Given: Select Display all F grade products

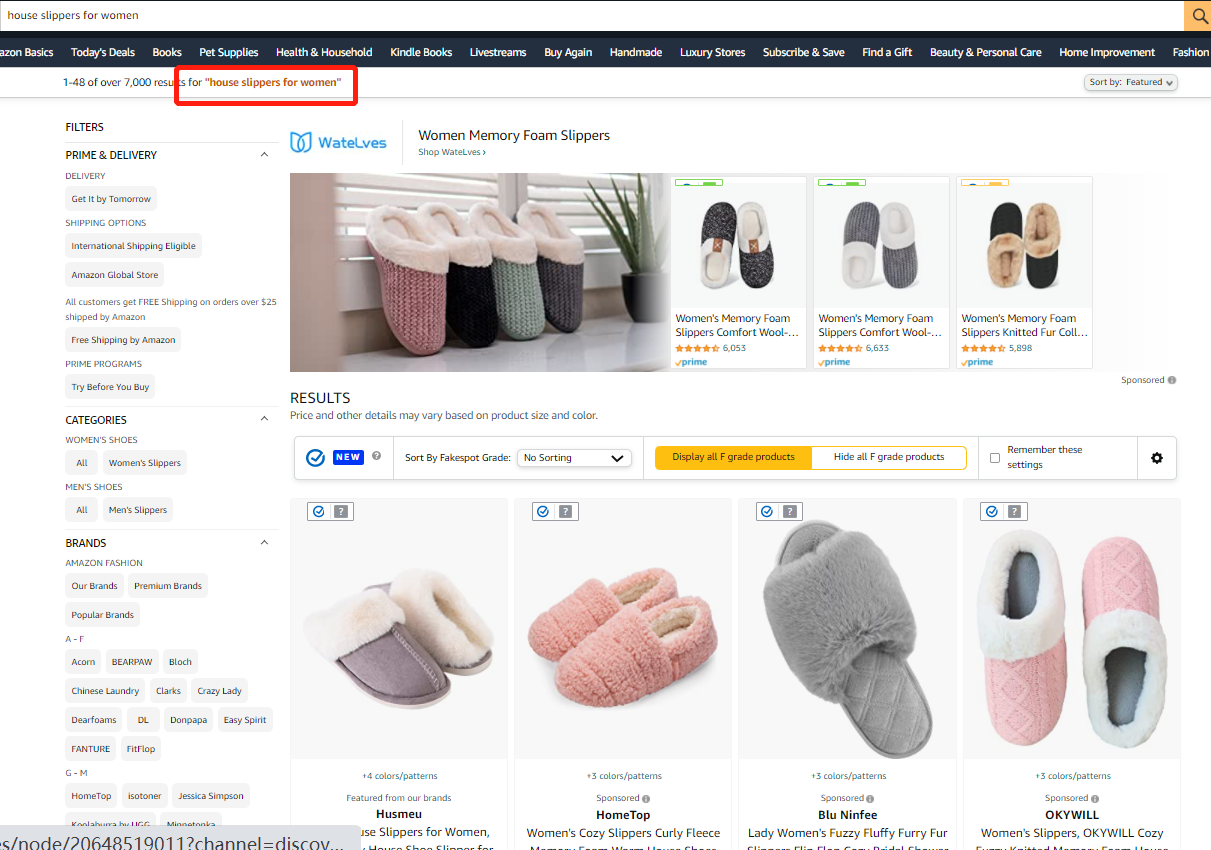Looking at the screenshot, I should tap(733, 457).
